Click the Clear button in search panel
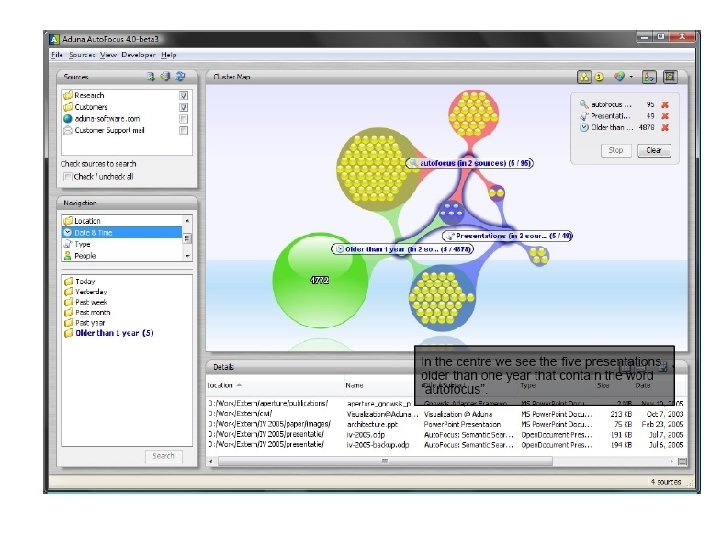The width and height of the screenshot is (720, 540). 654,151
